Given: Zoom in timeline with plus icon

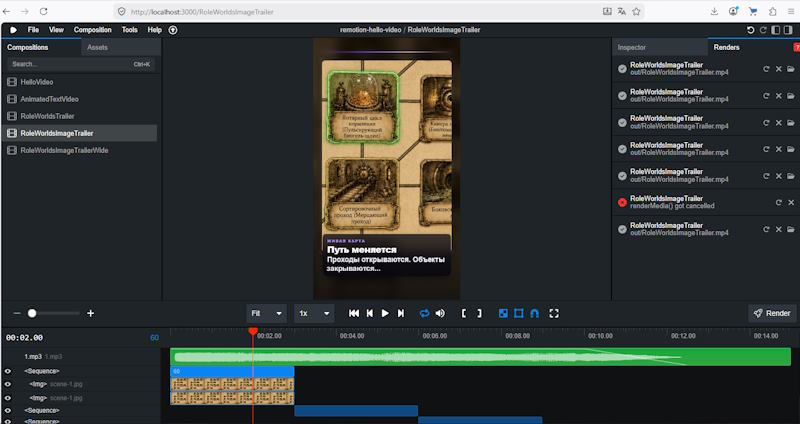Looking at the screenshot, I should pyautogui.click(x=90, y=313).
